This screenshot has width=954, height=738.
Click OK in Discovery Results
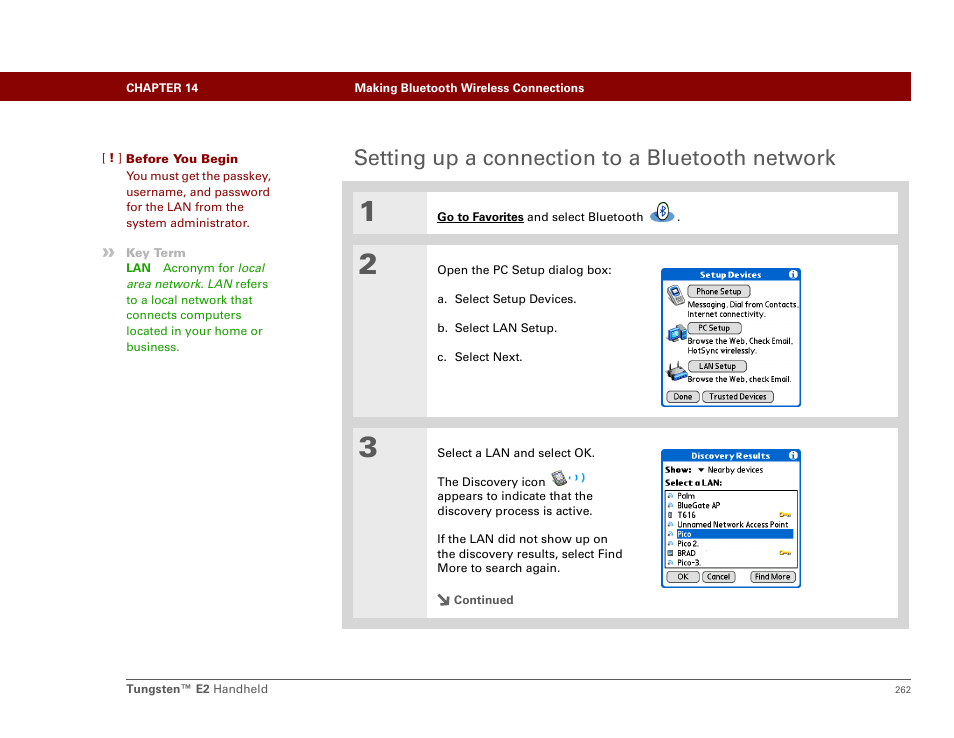(683, 577)
